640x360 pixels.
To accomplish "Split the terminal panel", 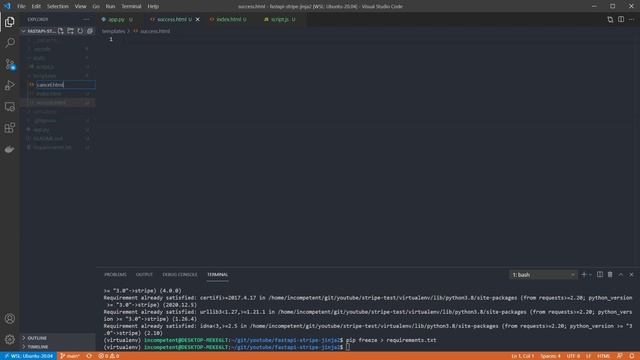I will point(600,275).
